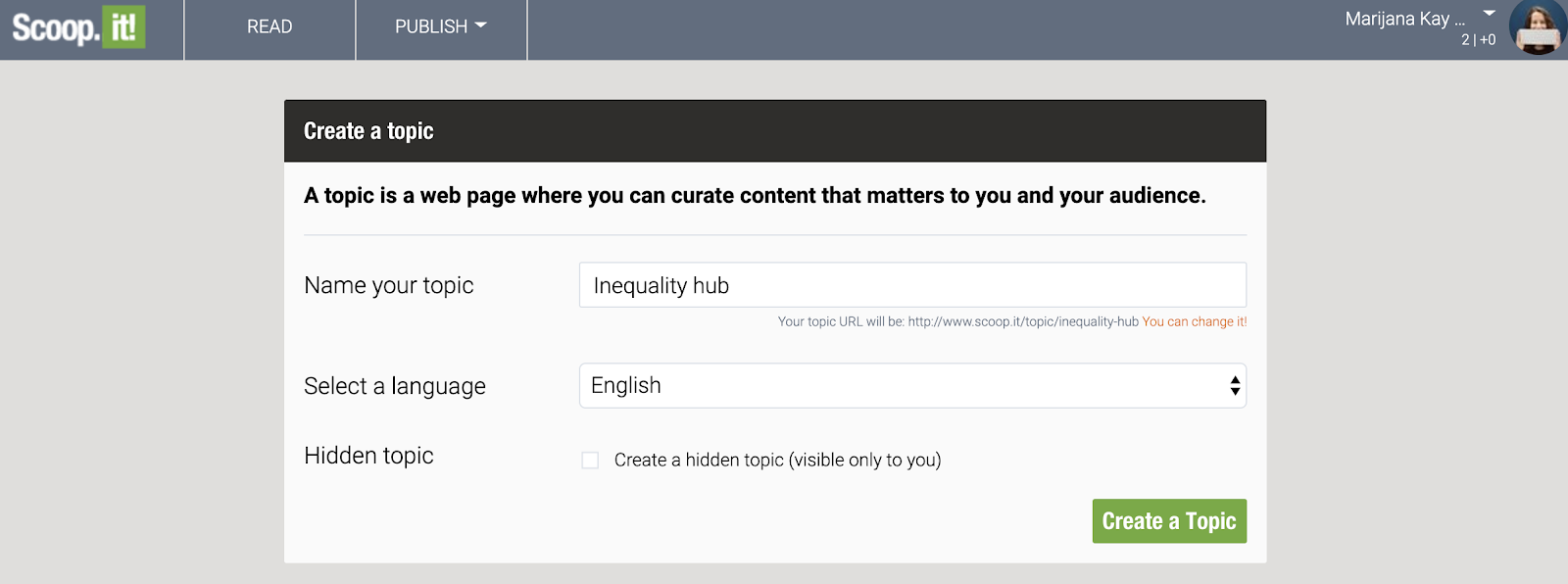Open the English language dropdown
Image resolution: width=1568 pixels, height=584 pixels.
click(x=912, y=385)
